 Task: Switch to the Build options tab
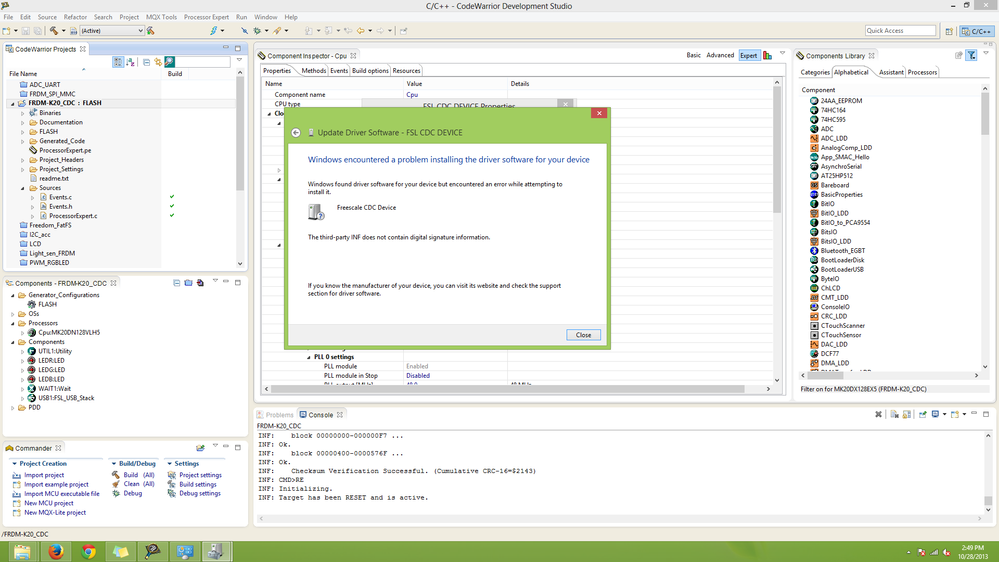370,71
